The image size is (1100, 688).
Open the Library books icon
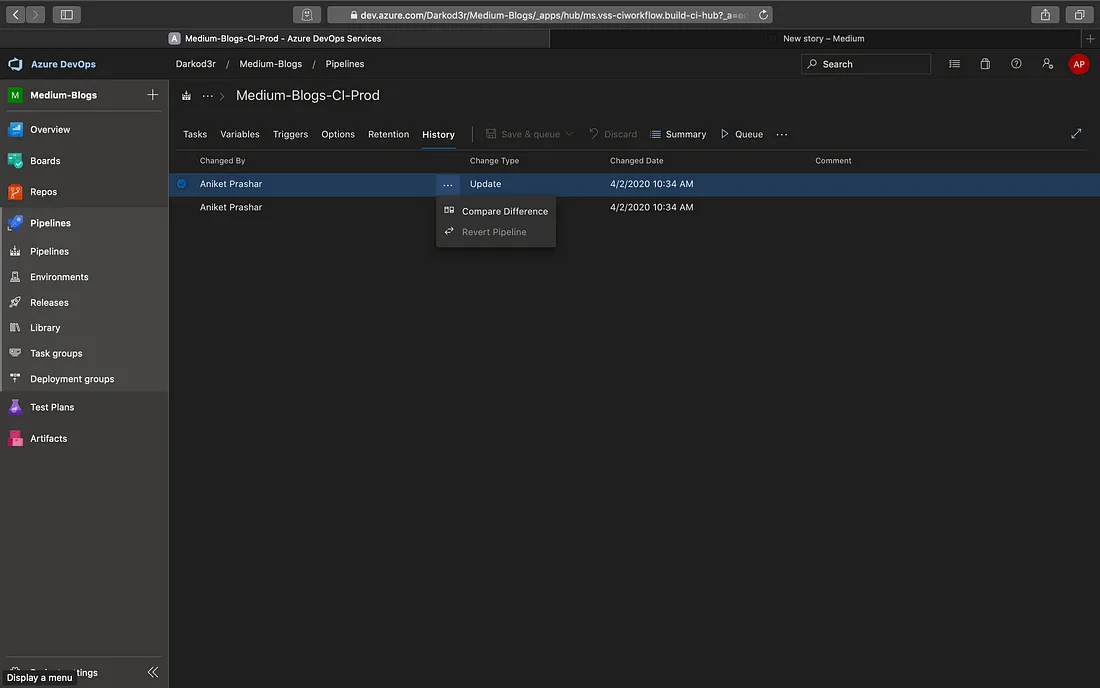[15, 328]
